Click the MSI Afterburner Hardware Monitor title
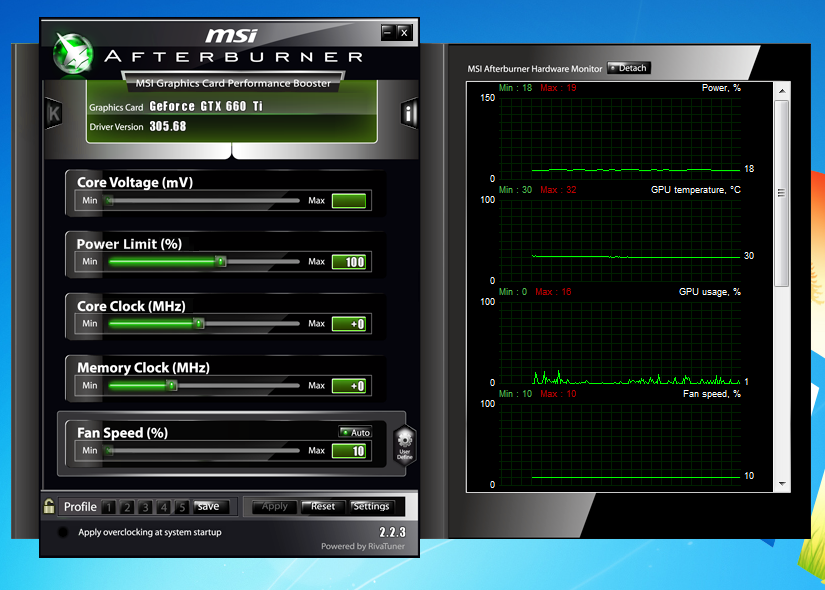This screenshot has height=590, width=825. (535, 69)
